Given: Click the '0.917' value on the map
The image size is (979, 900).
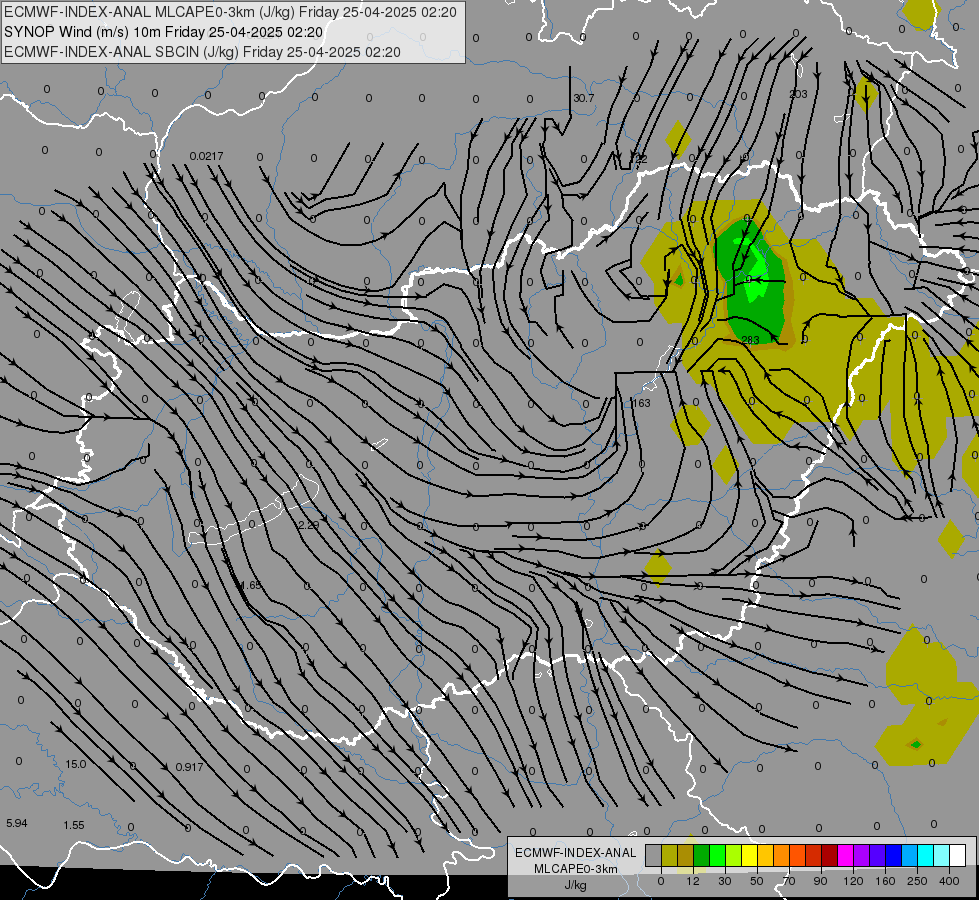Looking at the screenshot, I should click(x=189, y=767).
